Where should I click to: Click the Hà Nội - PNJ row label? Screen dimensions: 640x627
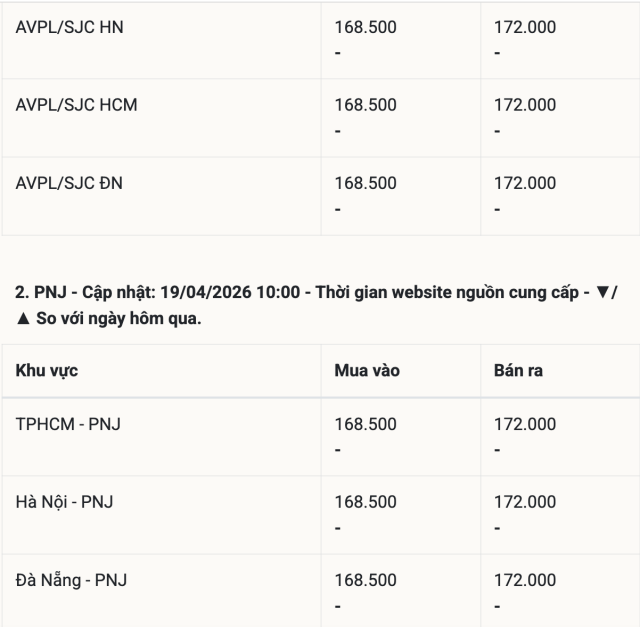coord(64,502)
